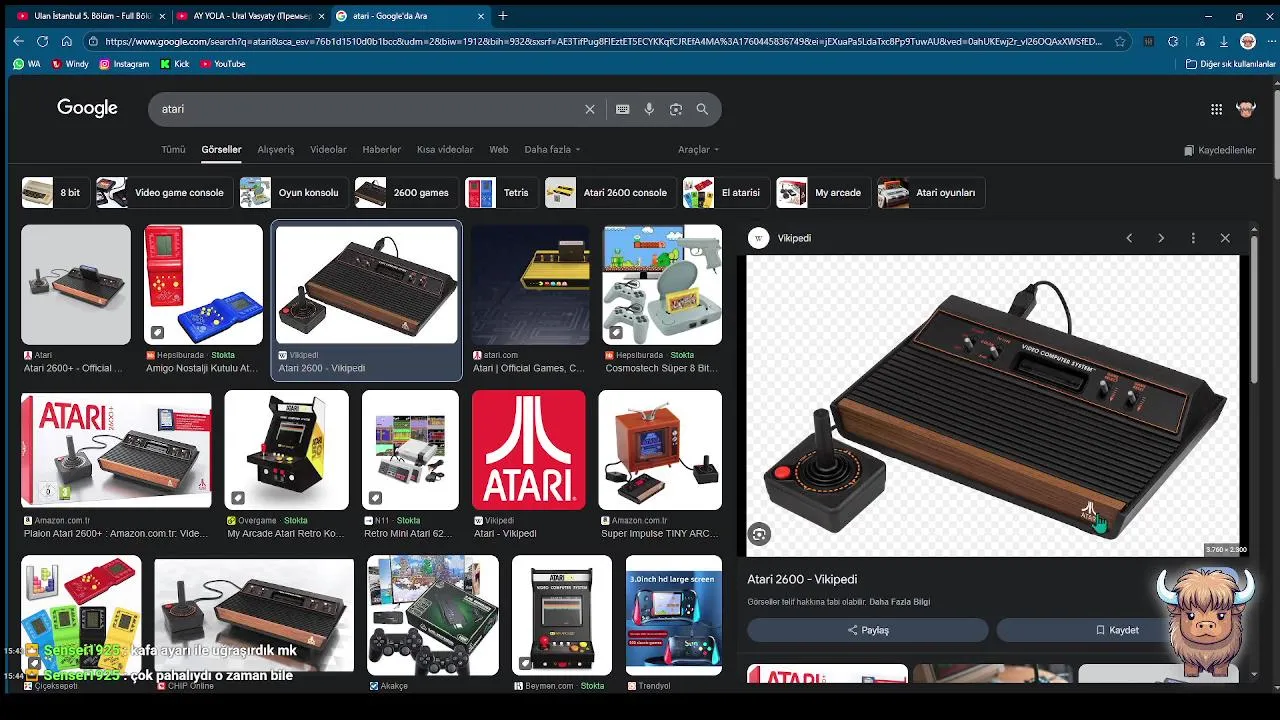Click the Paylaş share button
Screen dimensions: 1280x720
pyautogui.click(x=868, y=630)
